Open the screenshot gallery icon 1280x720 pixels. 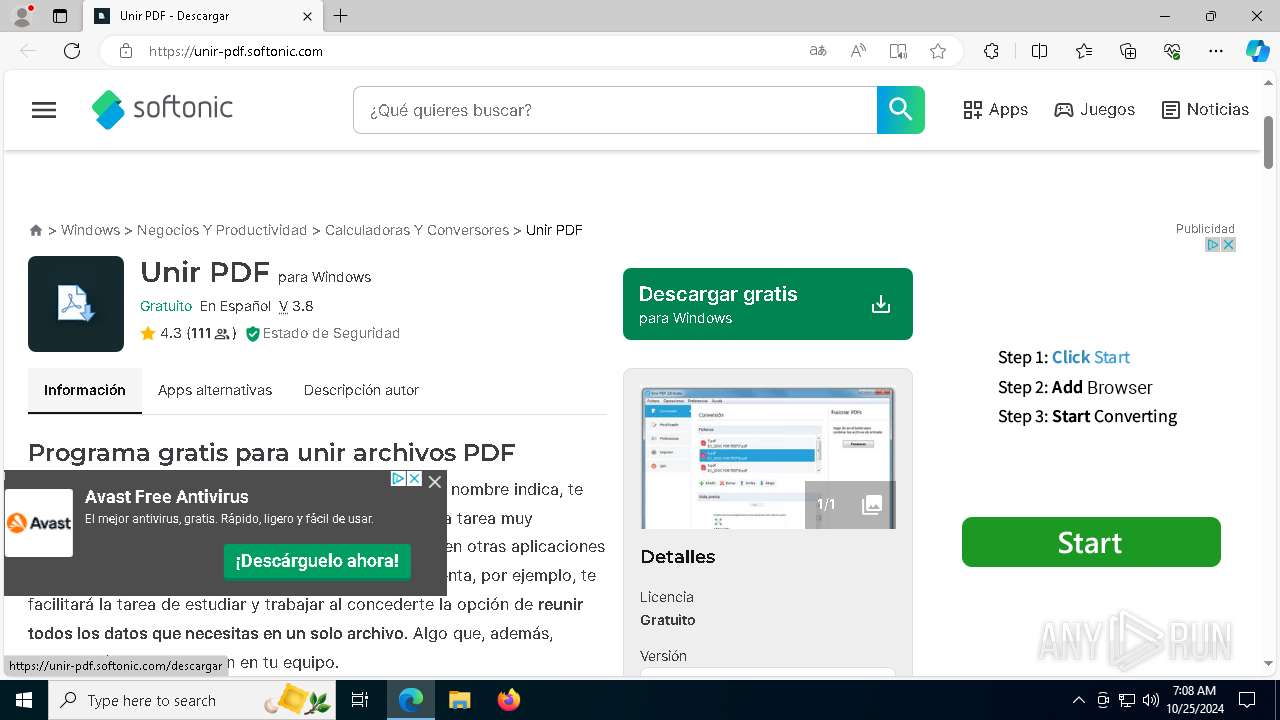point(872,505)
